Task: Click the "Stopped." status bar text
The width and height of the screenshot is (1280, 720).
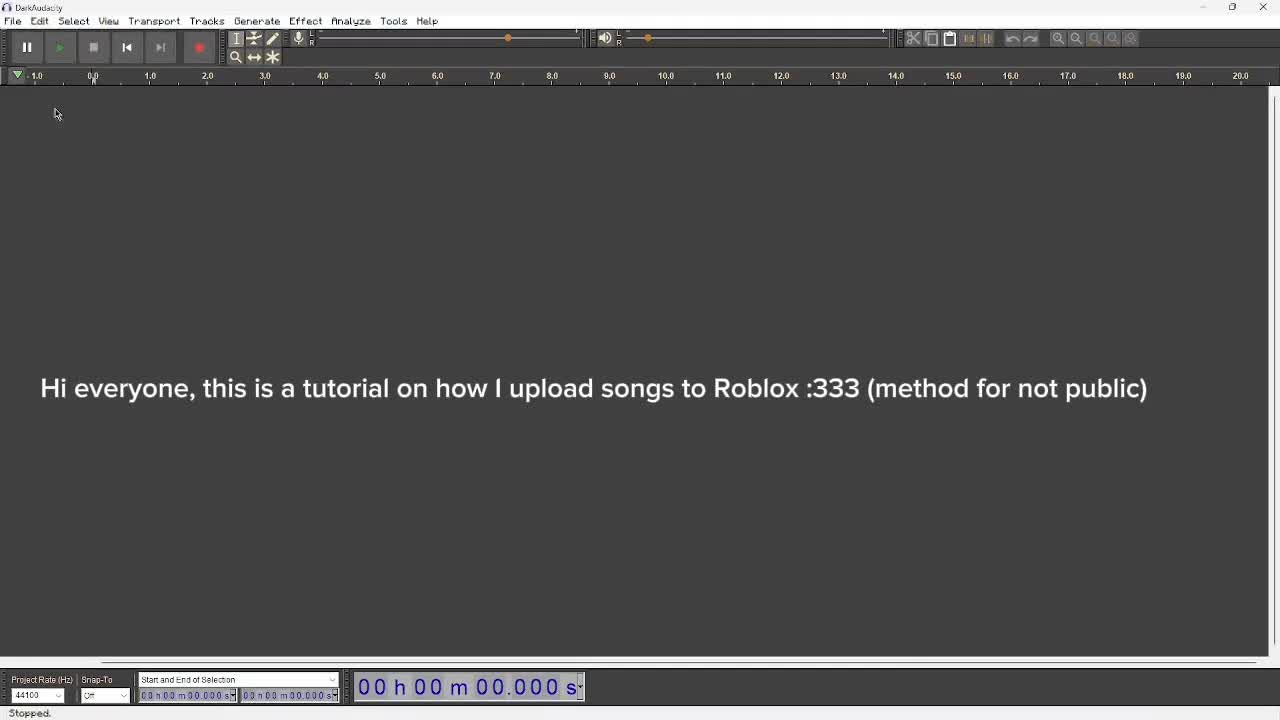Action: pos(30,713)
